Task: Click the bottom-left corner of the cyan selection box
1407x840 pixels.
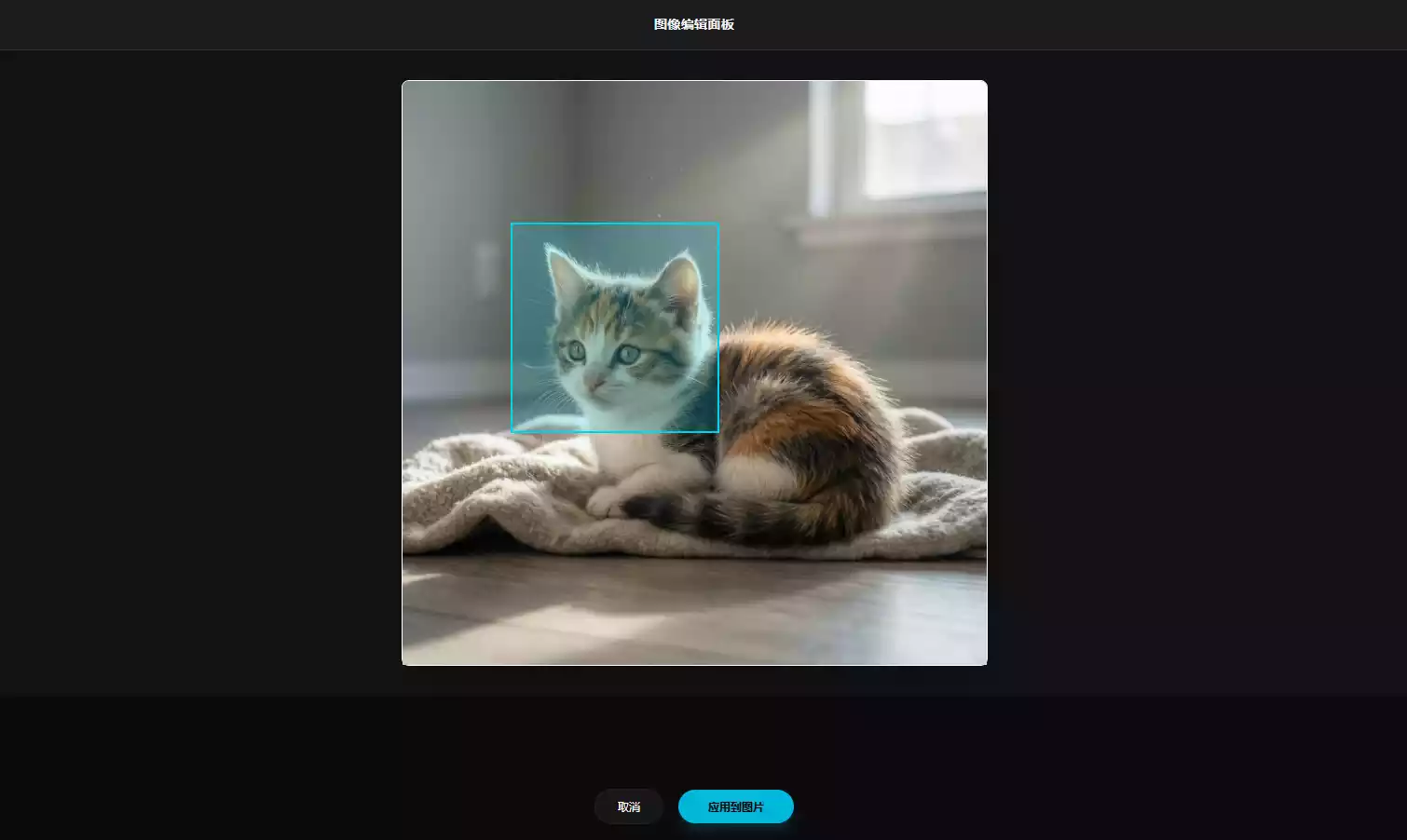Action: [512, 432]
